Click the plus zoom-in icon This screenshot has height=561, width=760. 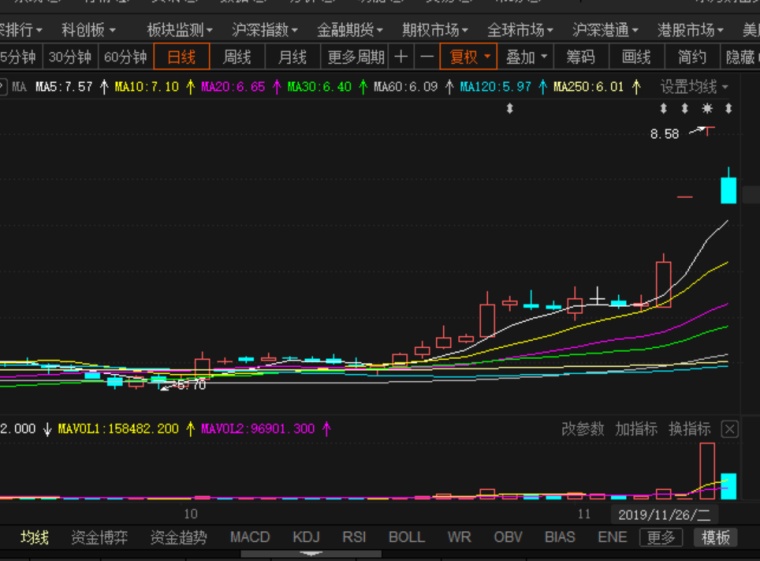pyautogui.click(x=401, y=57)
